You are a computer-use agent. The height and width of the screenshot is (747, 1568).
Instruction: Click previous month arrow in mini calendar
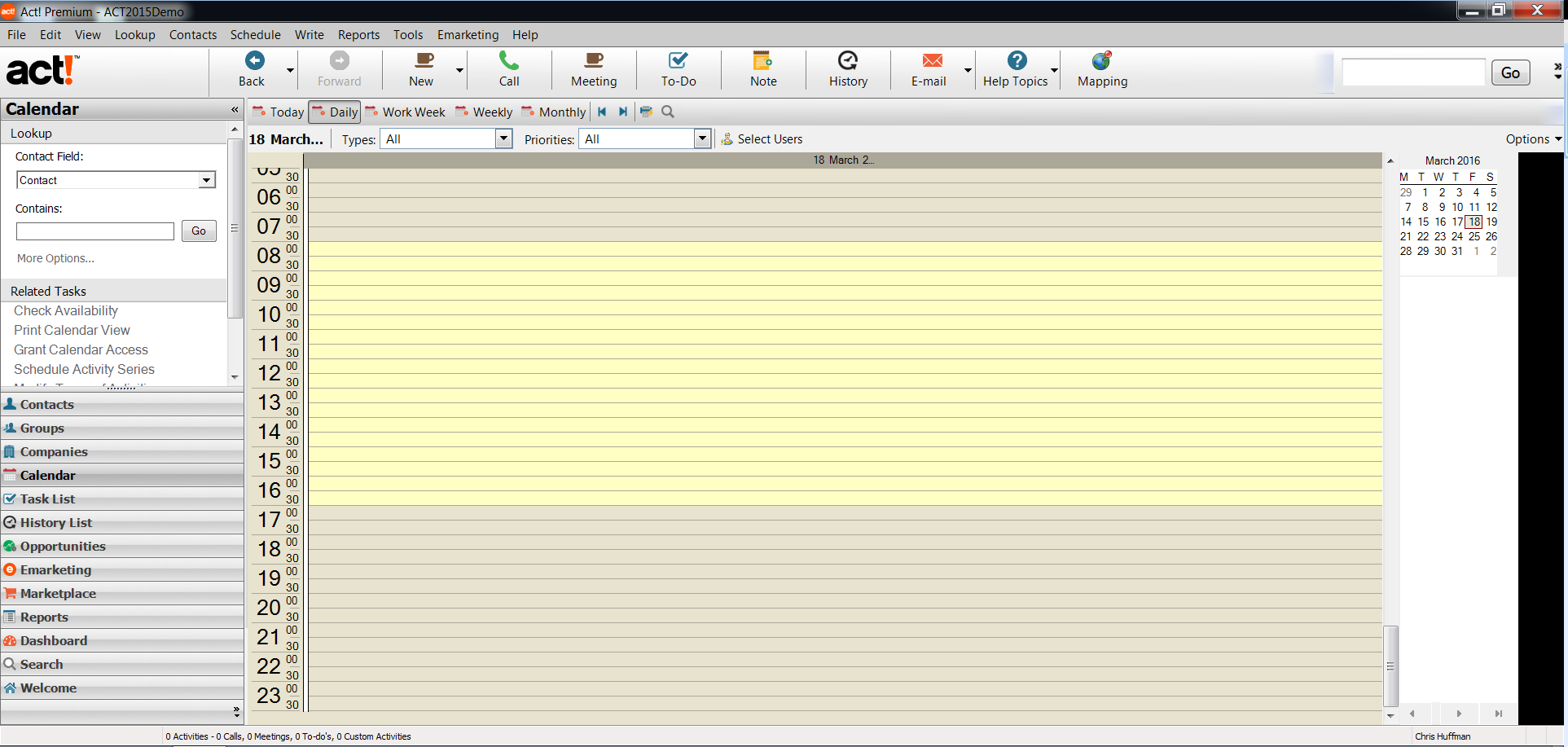(x=1412, y=714)
